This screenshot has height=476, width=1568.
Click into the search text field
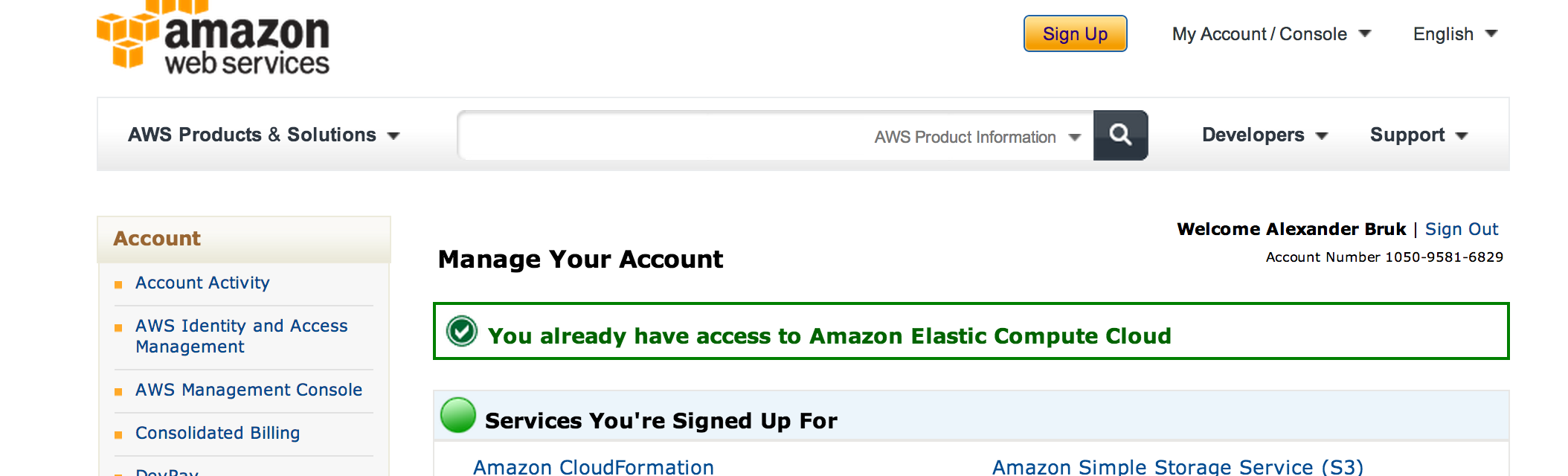click(662, 136)
